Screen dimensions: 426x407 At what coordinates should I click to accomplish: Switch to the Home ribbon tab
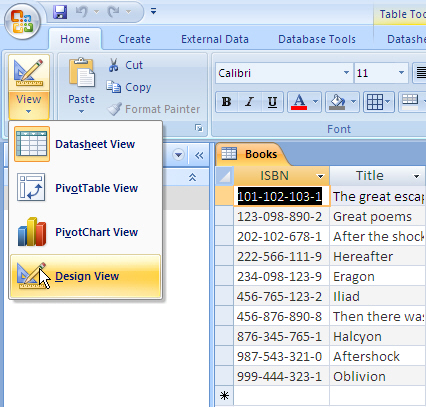75,39
